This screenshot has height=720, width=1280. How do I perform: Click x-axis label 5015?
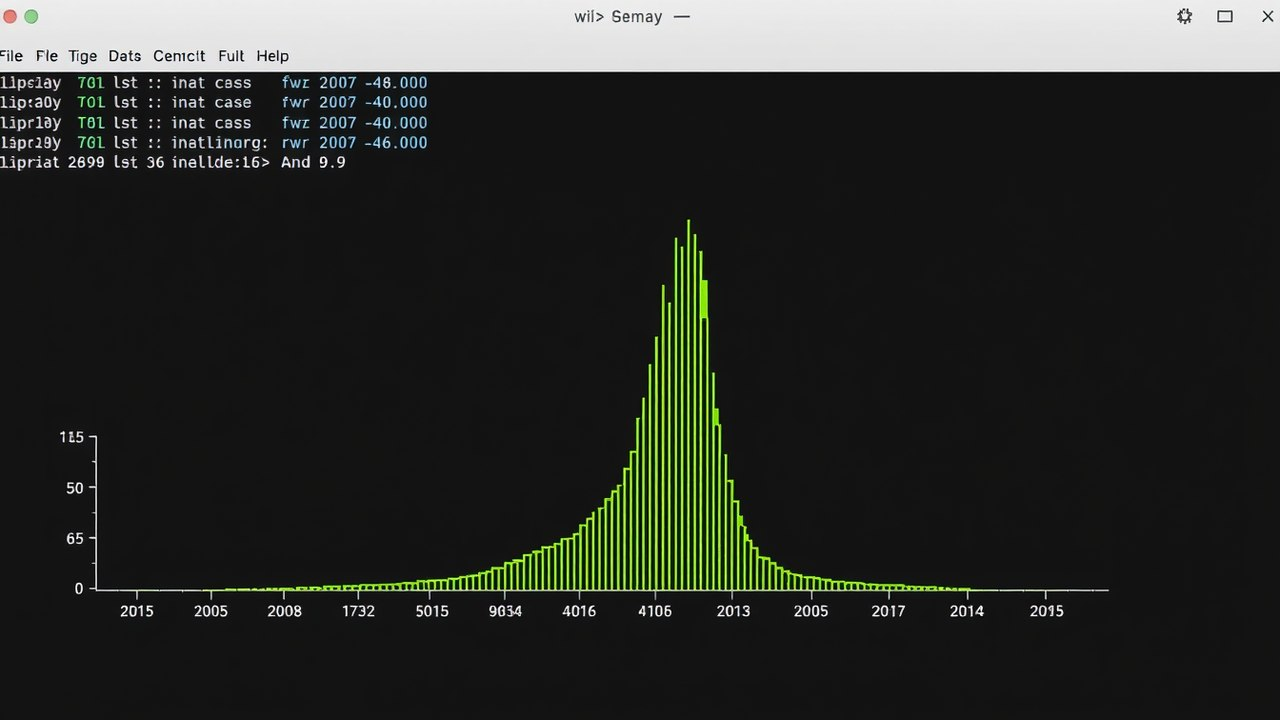[432, 611]
